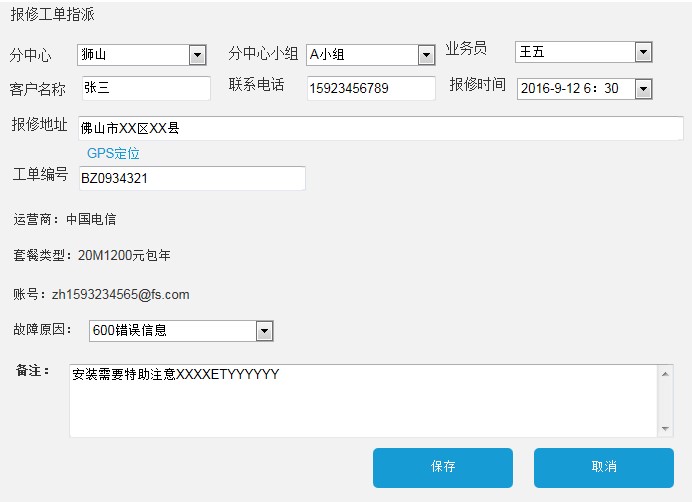Screen dimensions: 692x502
Task: Expand the 故障原因 dropdown showing 600错误信息
Action: click(x=181, y=331)
